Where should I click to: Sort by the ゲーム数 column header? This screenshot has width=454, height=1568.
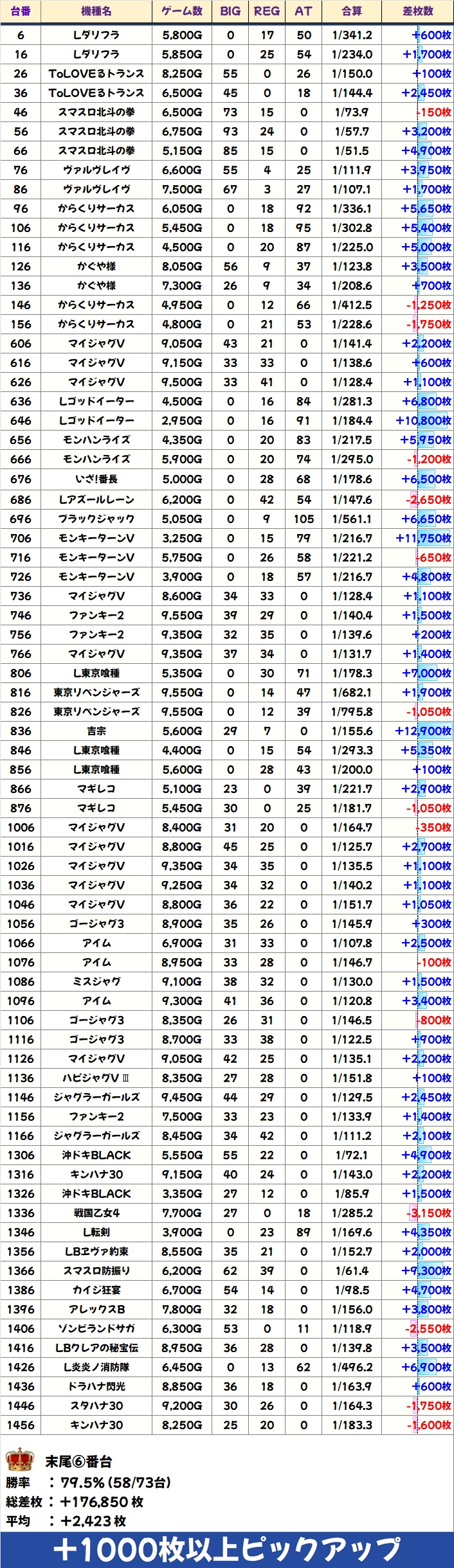click(x=182, y=12)
